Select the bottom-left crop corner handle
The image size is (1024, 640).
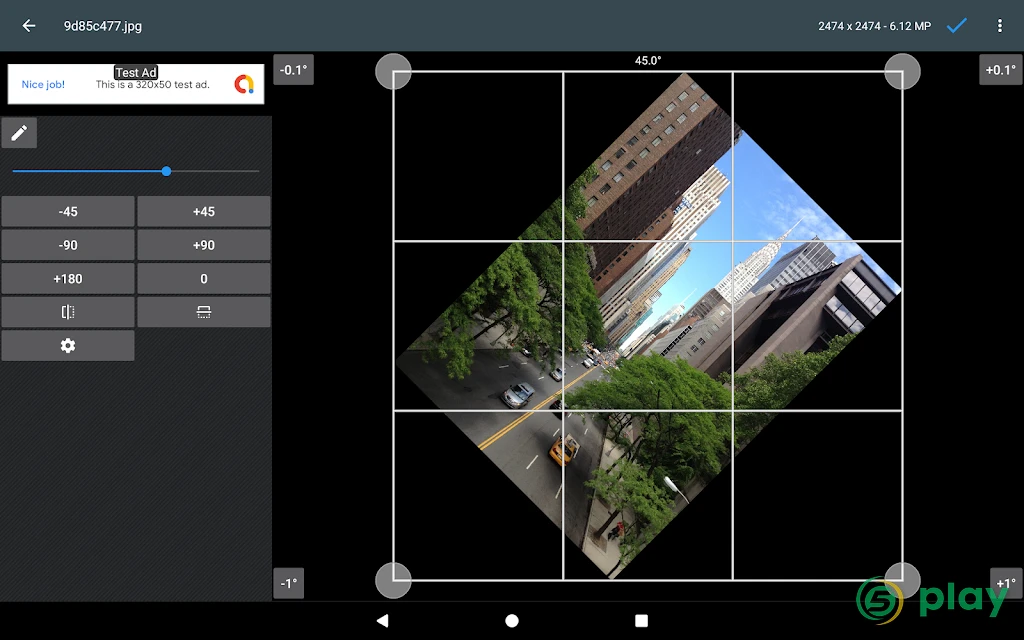pyautogui.click(x=393, y=581)
